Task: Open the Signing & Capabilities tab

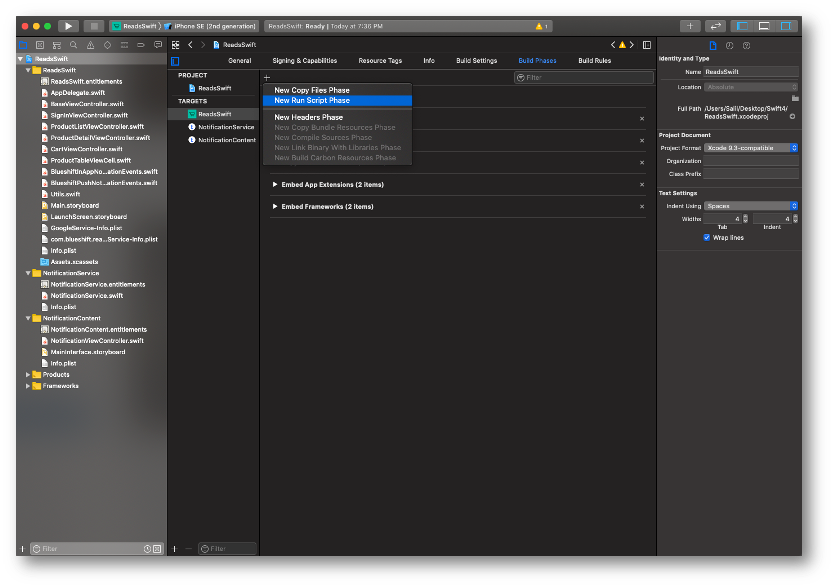Action: pyautogui.click(x=304, y=61)
